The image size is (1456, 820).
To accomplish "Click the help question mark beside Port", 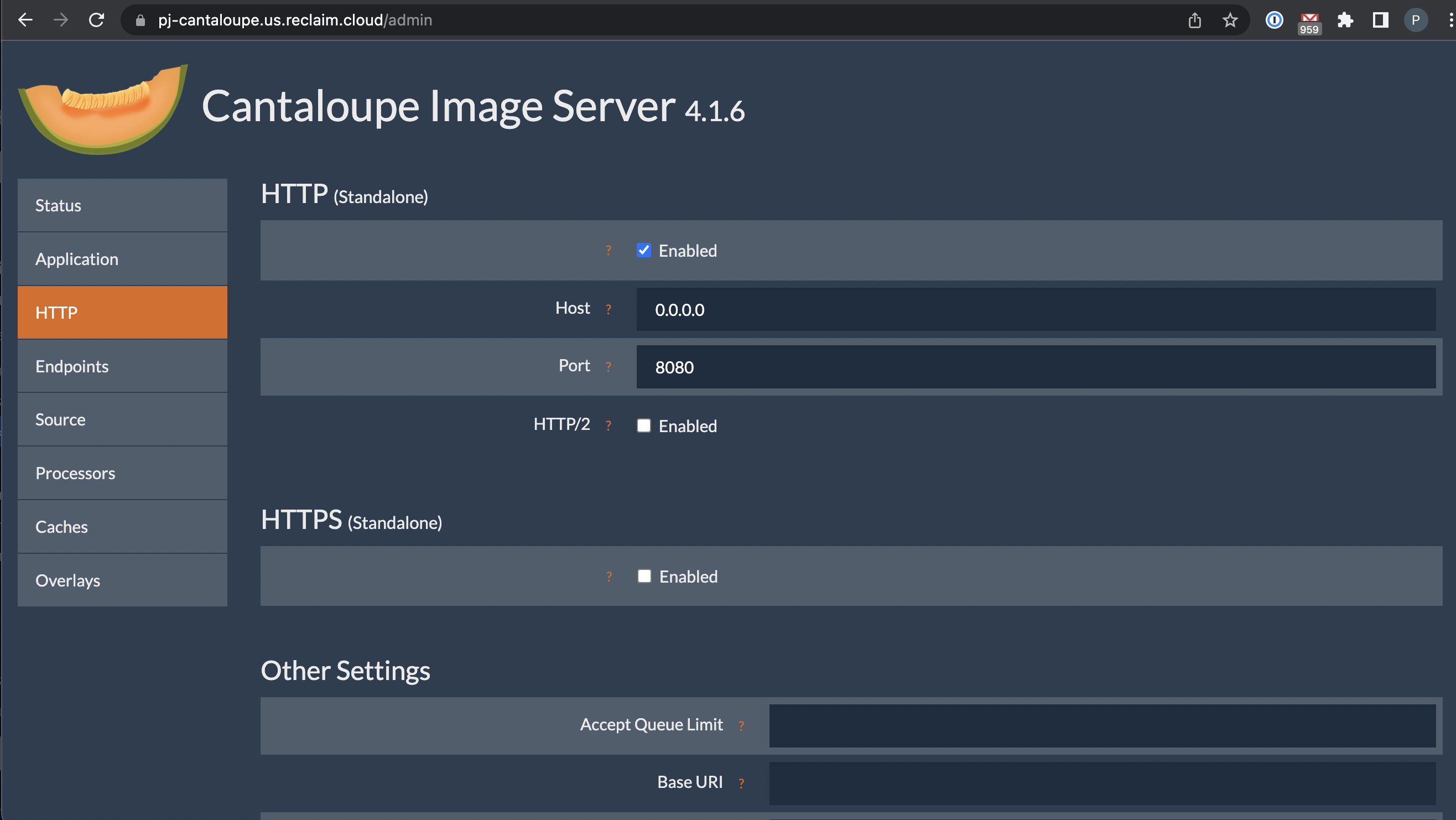I will coord(608,367).
